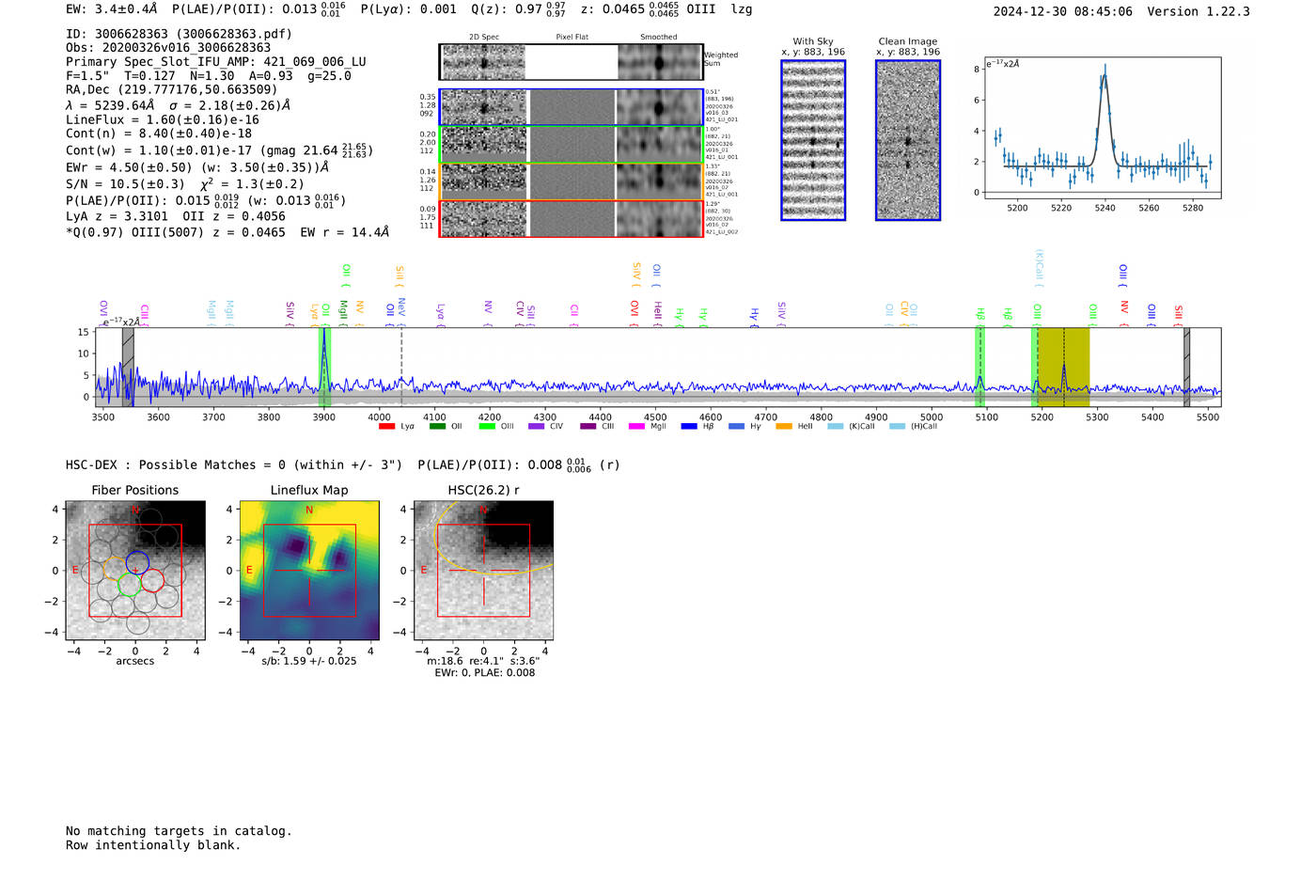Screen dimensions: 1316x896
Task: Click the Lyα red legend swatch
Action: point(386,427)
